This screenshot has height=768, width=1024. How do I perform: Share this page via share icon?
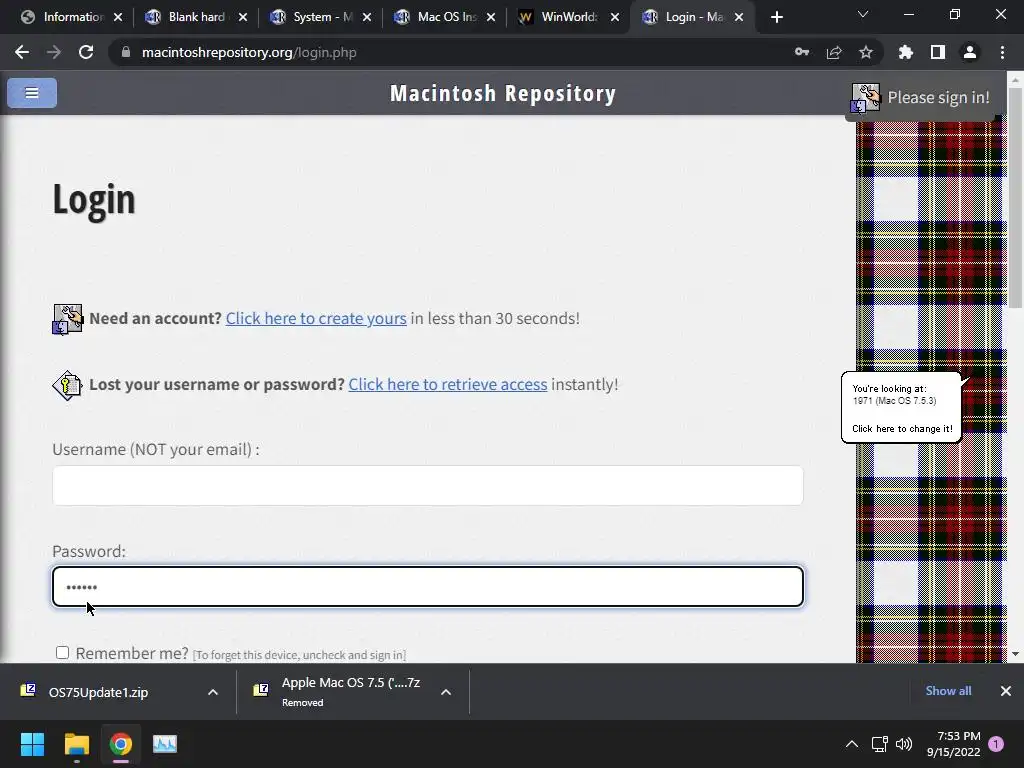[834, 52]
